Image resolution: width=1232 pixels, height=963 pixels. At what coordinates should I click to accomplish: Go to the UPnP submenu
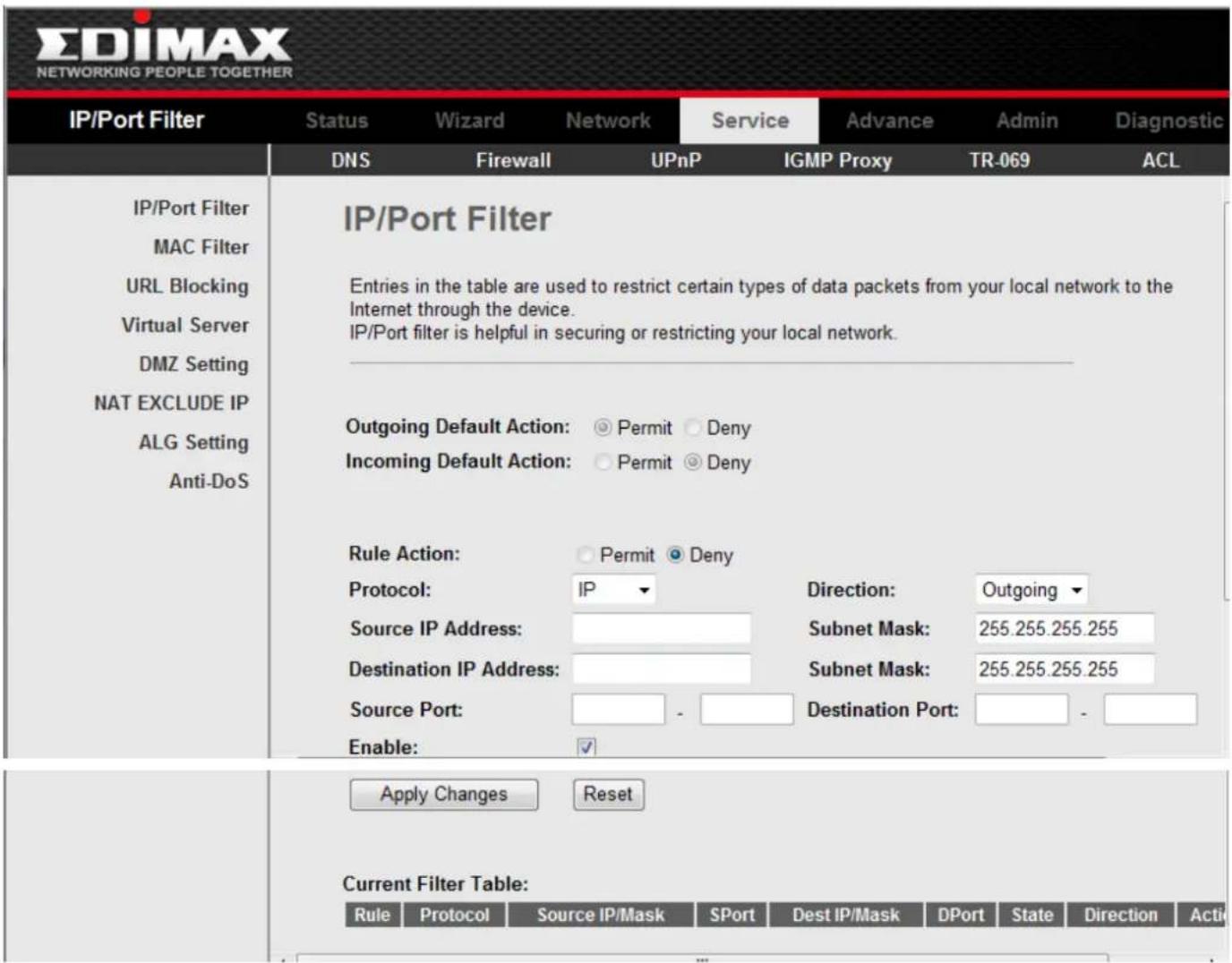[x=676, y=160]
